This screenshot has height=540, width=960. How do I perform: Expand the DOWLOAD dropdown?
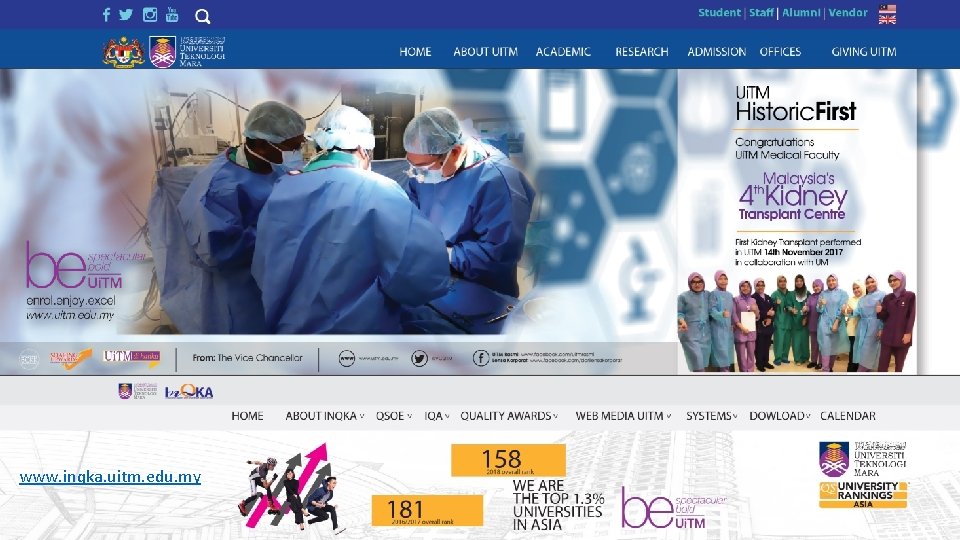pyautogui.click(x=779, y=416)
